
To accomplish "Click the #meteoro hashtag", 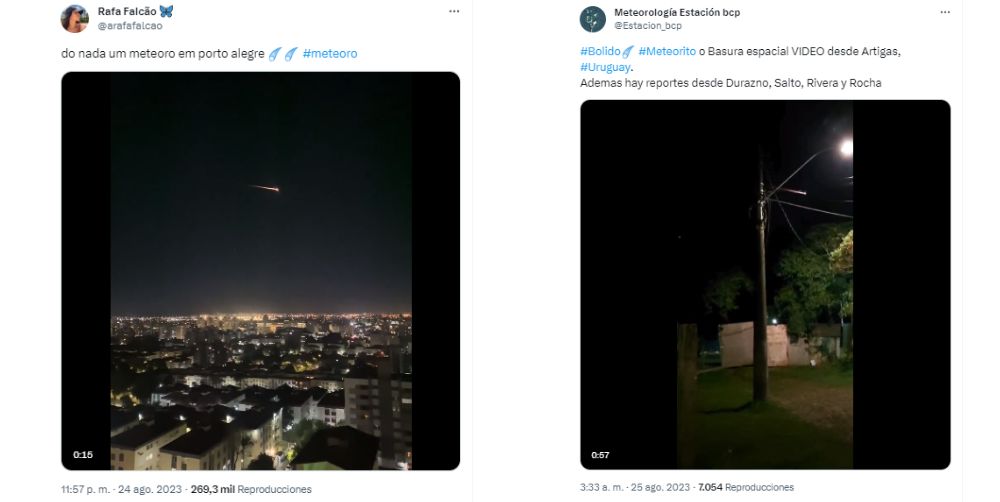I will [x=329, y=53].
